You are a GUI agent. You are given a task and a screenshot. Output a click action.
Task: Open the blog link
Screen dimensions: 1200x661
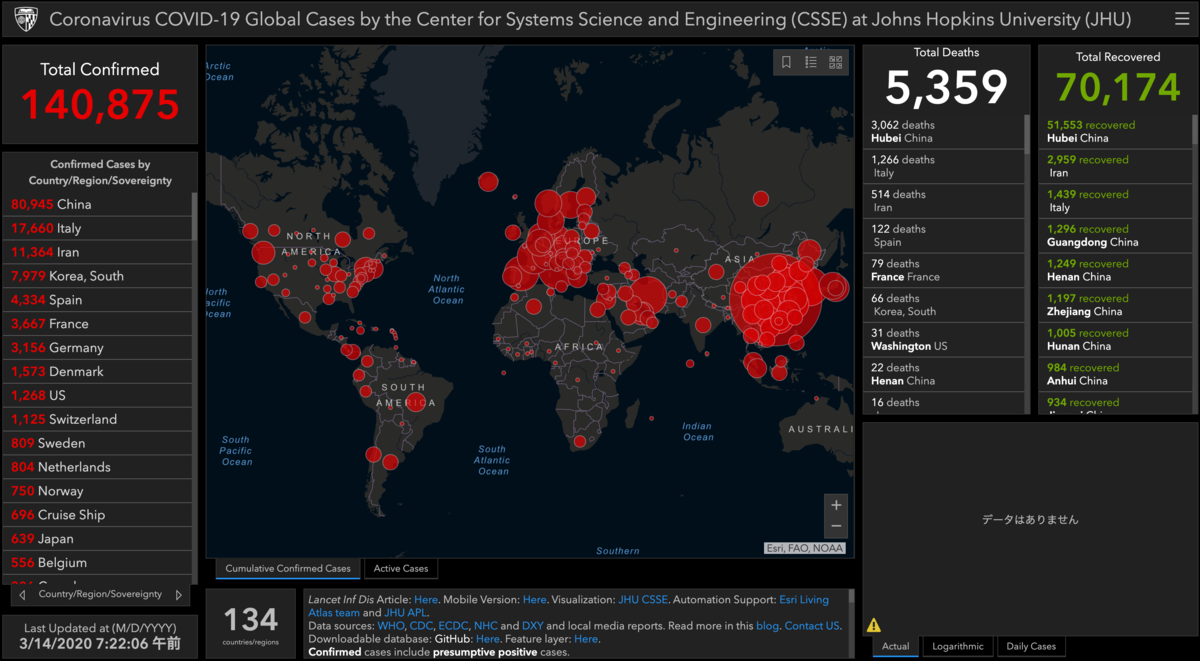click(768, 626)
